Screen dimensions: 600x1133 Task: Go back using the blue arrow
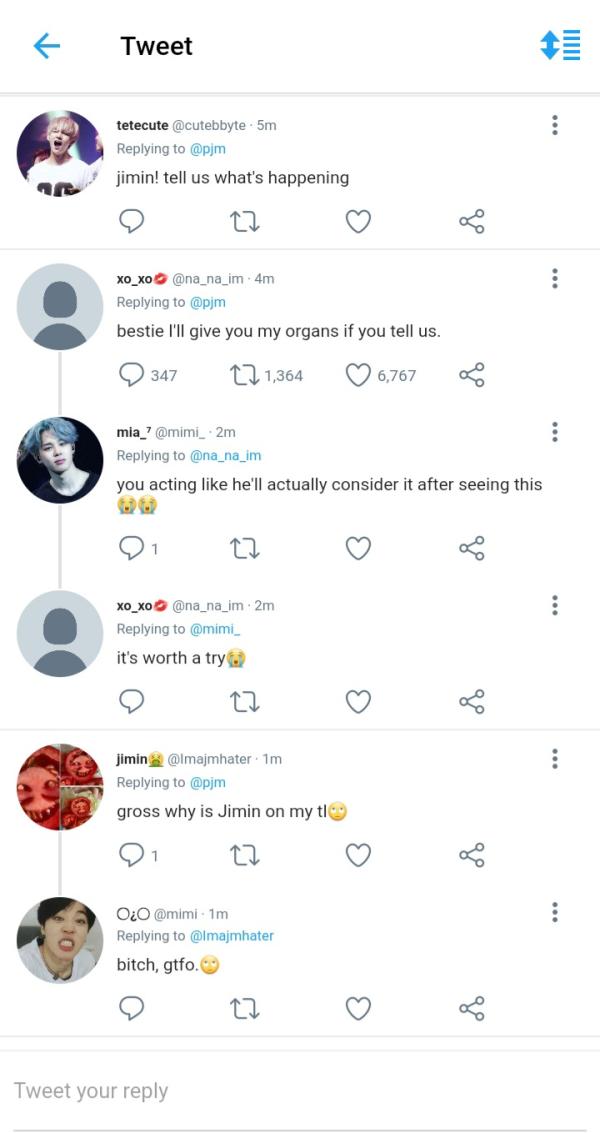[x=47, y=46]
